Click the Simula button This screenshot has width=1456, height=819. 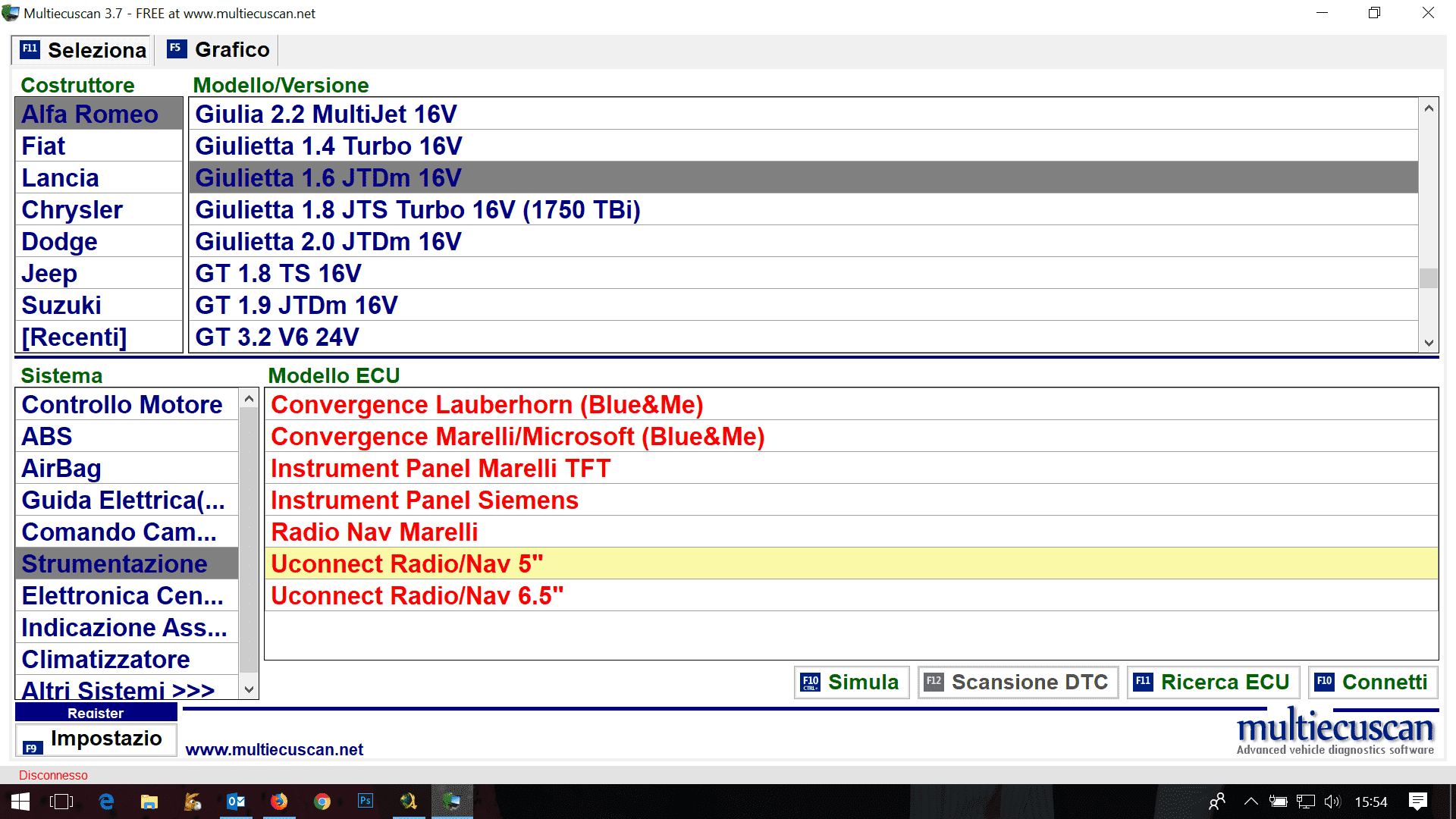852,682
